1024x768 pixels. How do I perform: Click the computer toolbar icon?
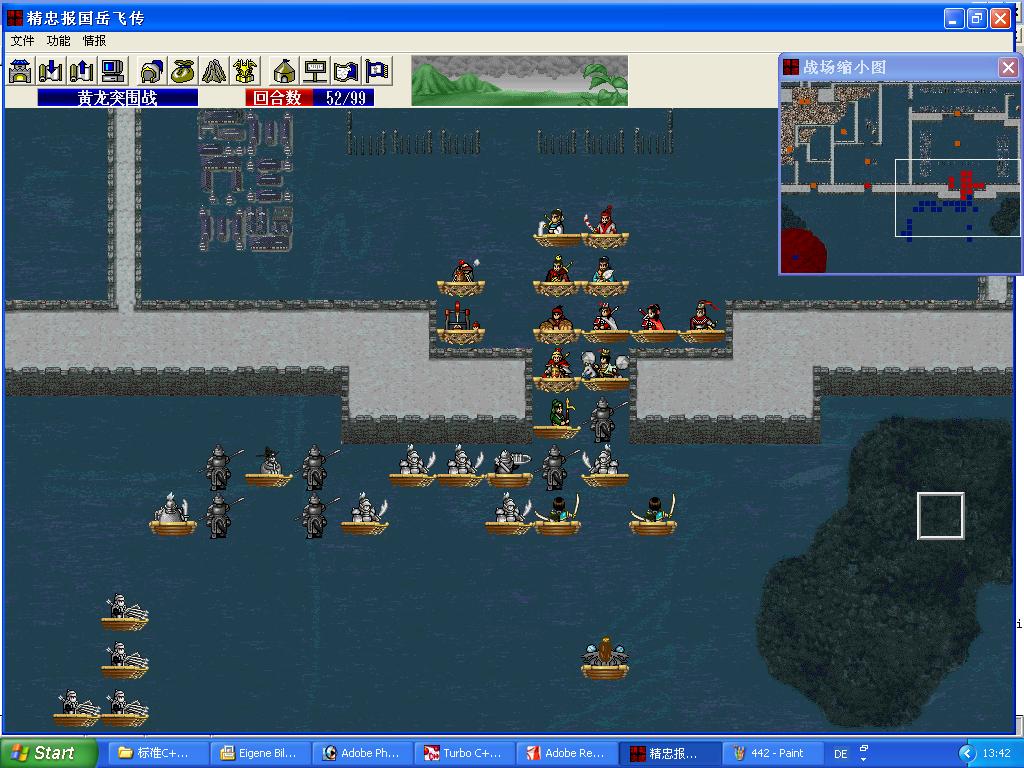point(113,71)
